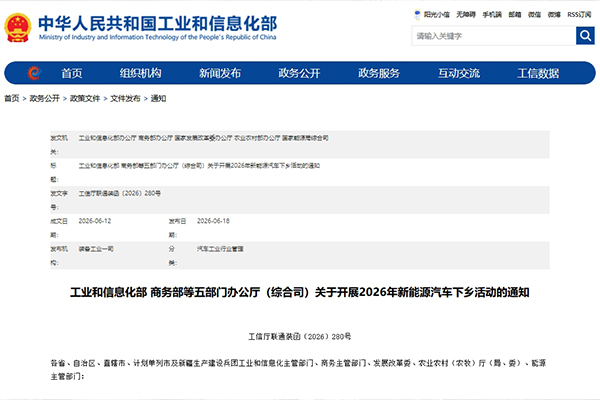Open the 政务公开 navigation menu item
Image resolution: width=600 pixels, height=400 pixels.
[x=299, y=73]
